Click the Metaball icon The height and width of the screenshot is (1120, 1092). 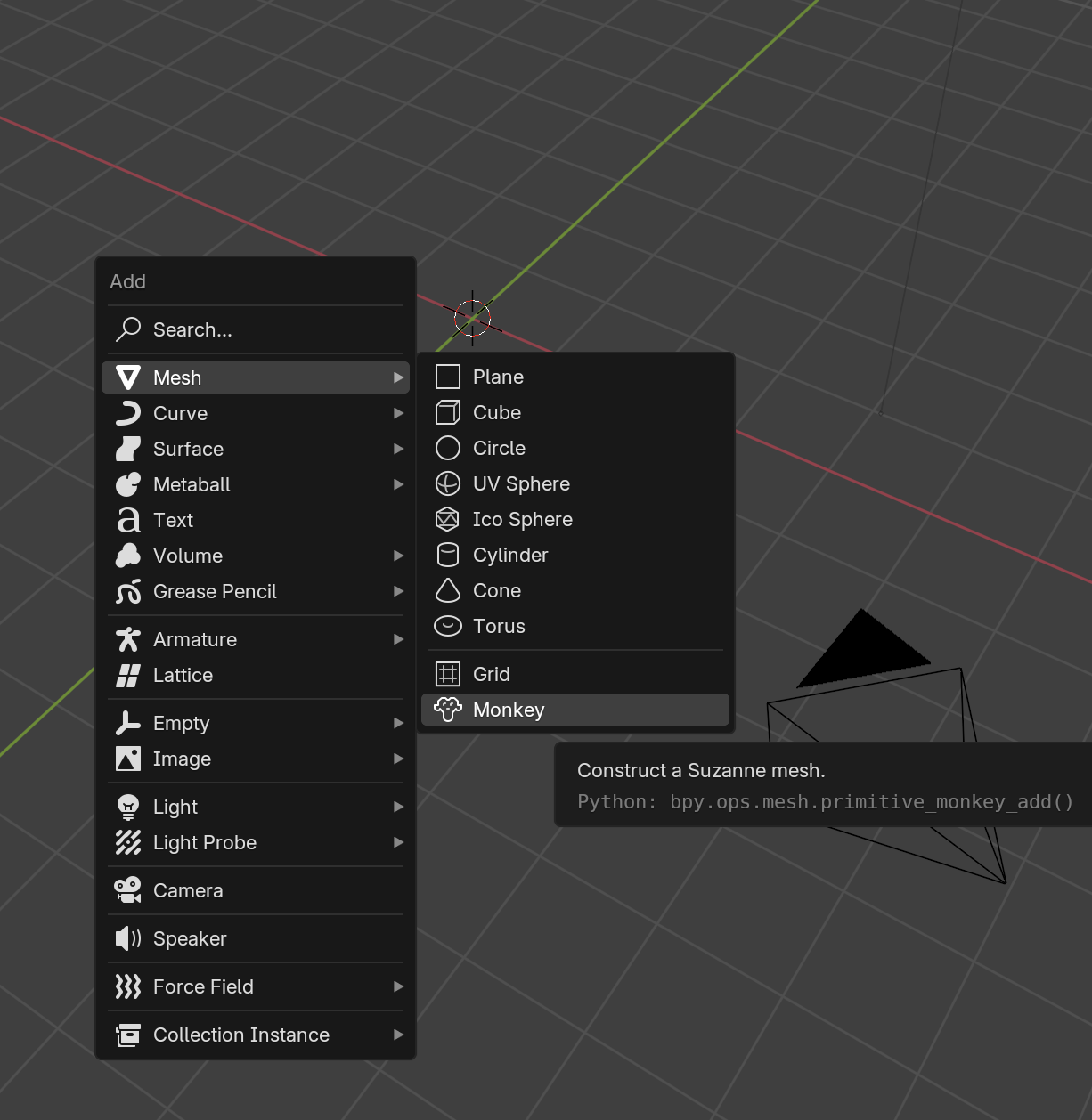(x=128, y=484)
